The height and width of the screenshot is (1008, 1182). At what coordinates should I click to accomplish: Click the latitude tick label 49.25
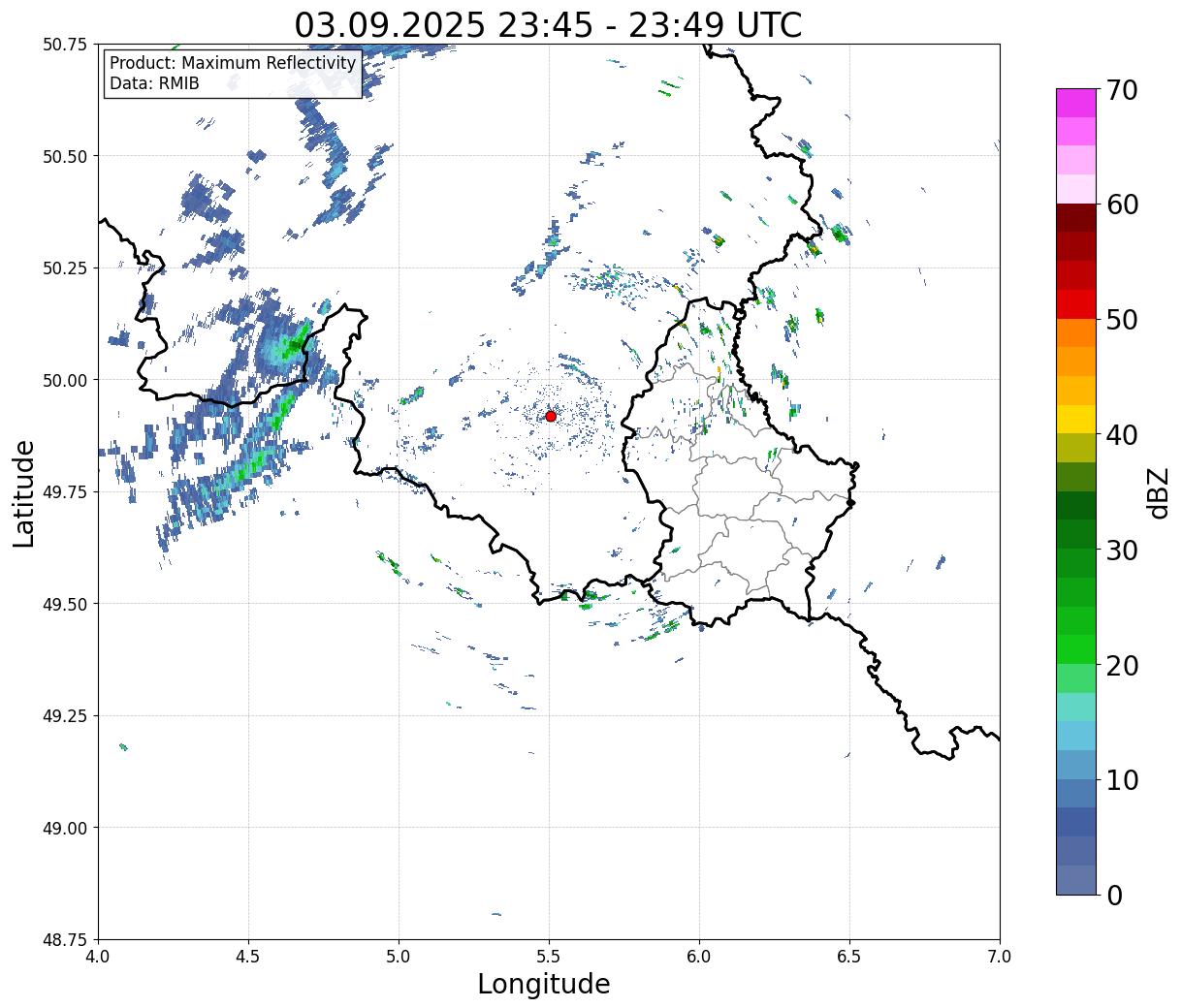[x=65, y=716]
